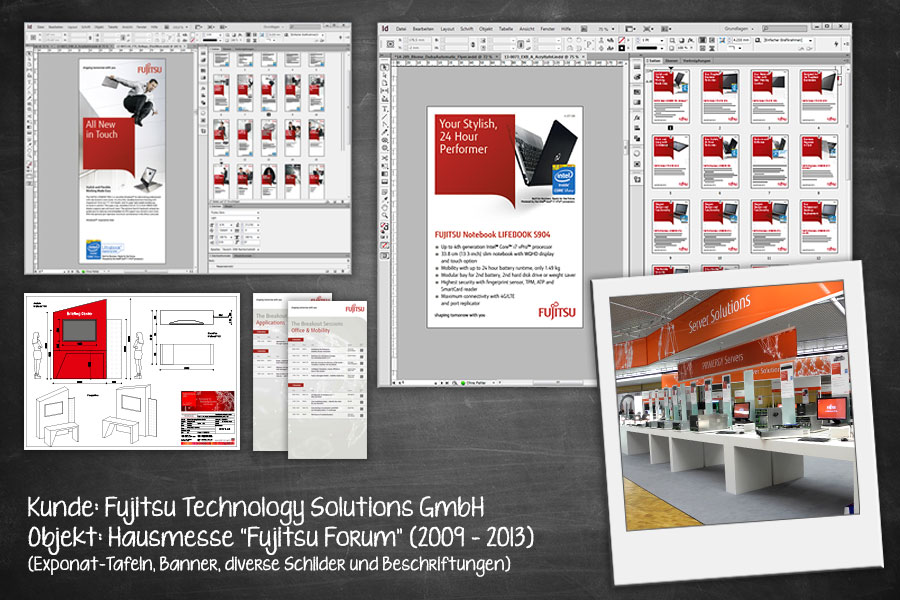Toggle the view mode button in LIFEBOOK window toolbox
The image size is (900, 600).
(385, 256)
